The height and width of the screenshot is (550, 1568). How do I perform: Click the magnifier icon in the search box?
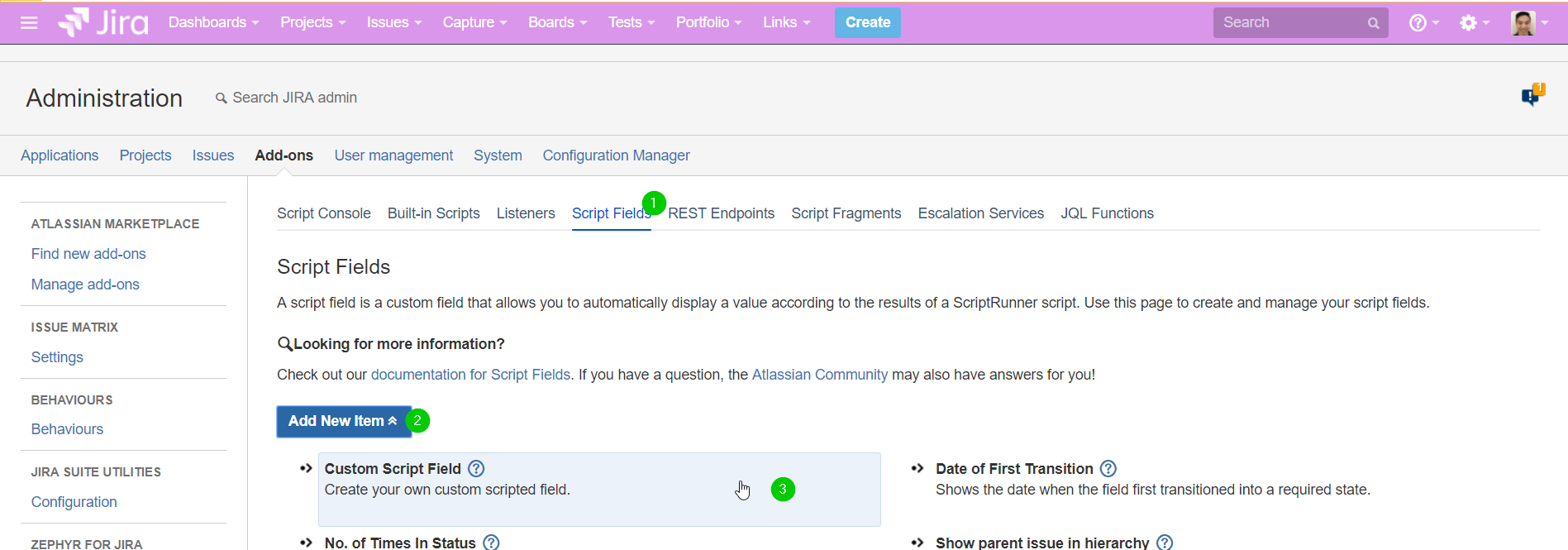[x=1373, y=23]
